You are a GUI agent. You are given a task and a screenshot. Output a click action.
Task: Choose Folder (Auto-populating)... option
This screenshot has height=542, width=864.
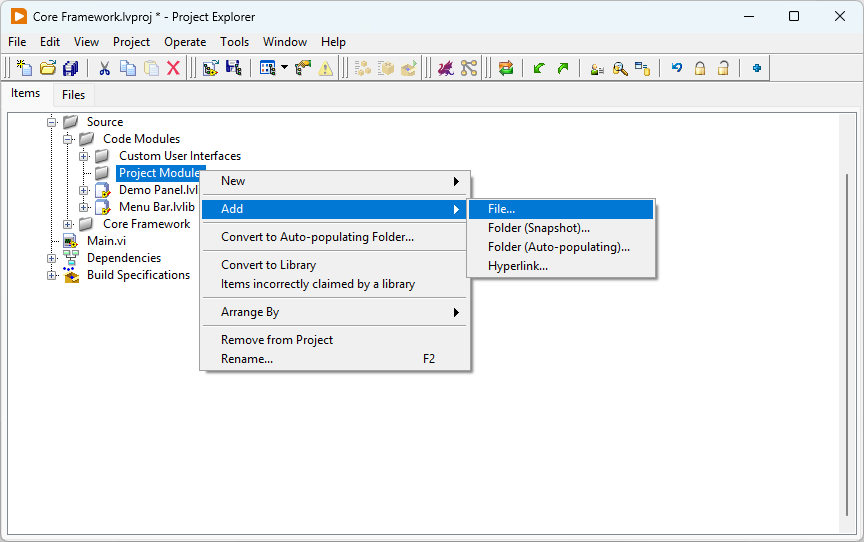tap(560, 247)
